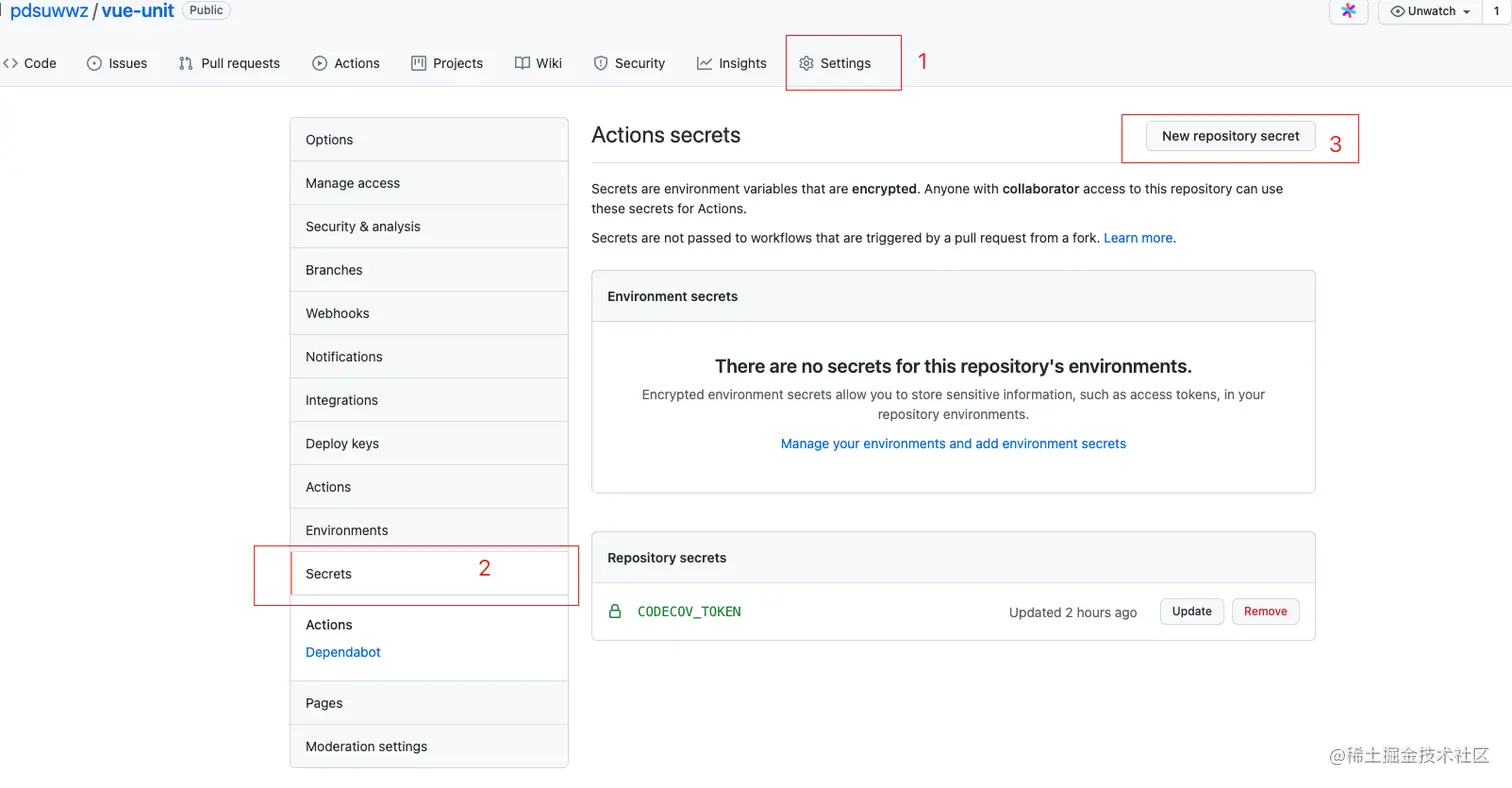Select Dependabot under Secrets
1512x788 pixels.
343,652
